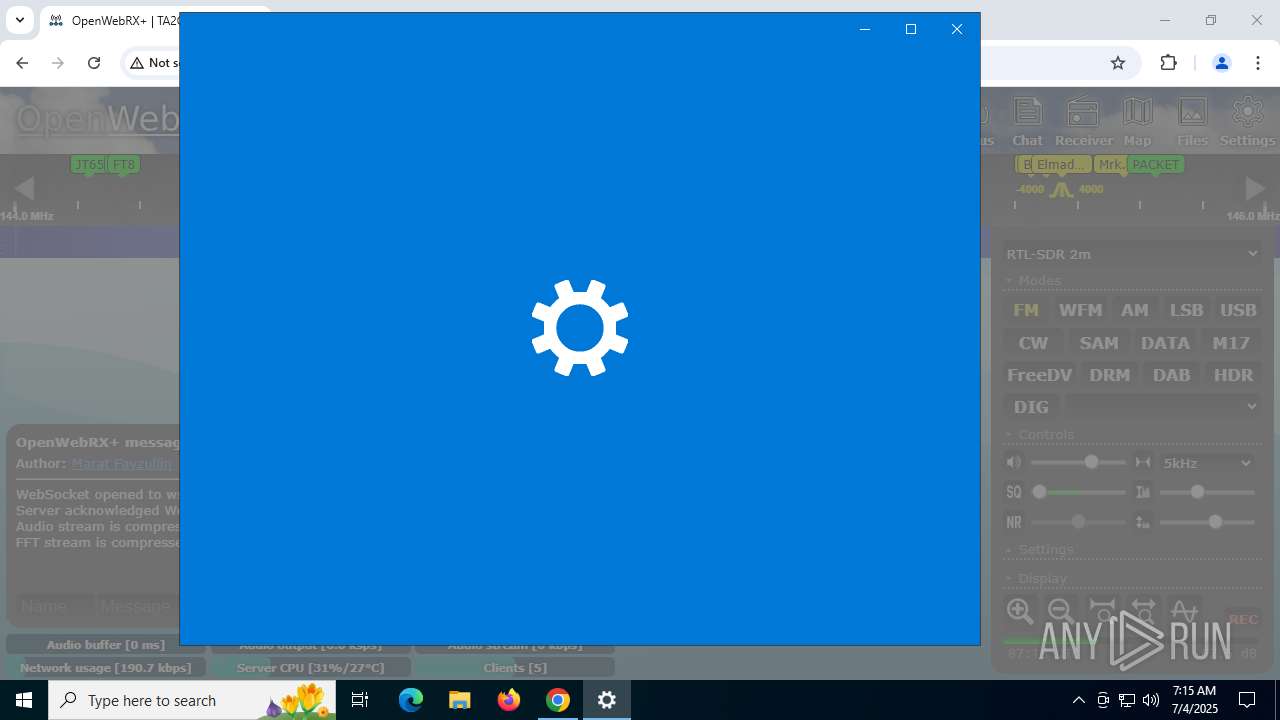Select DAB mode button

click(x=1171, y=375)
